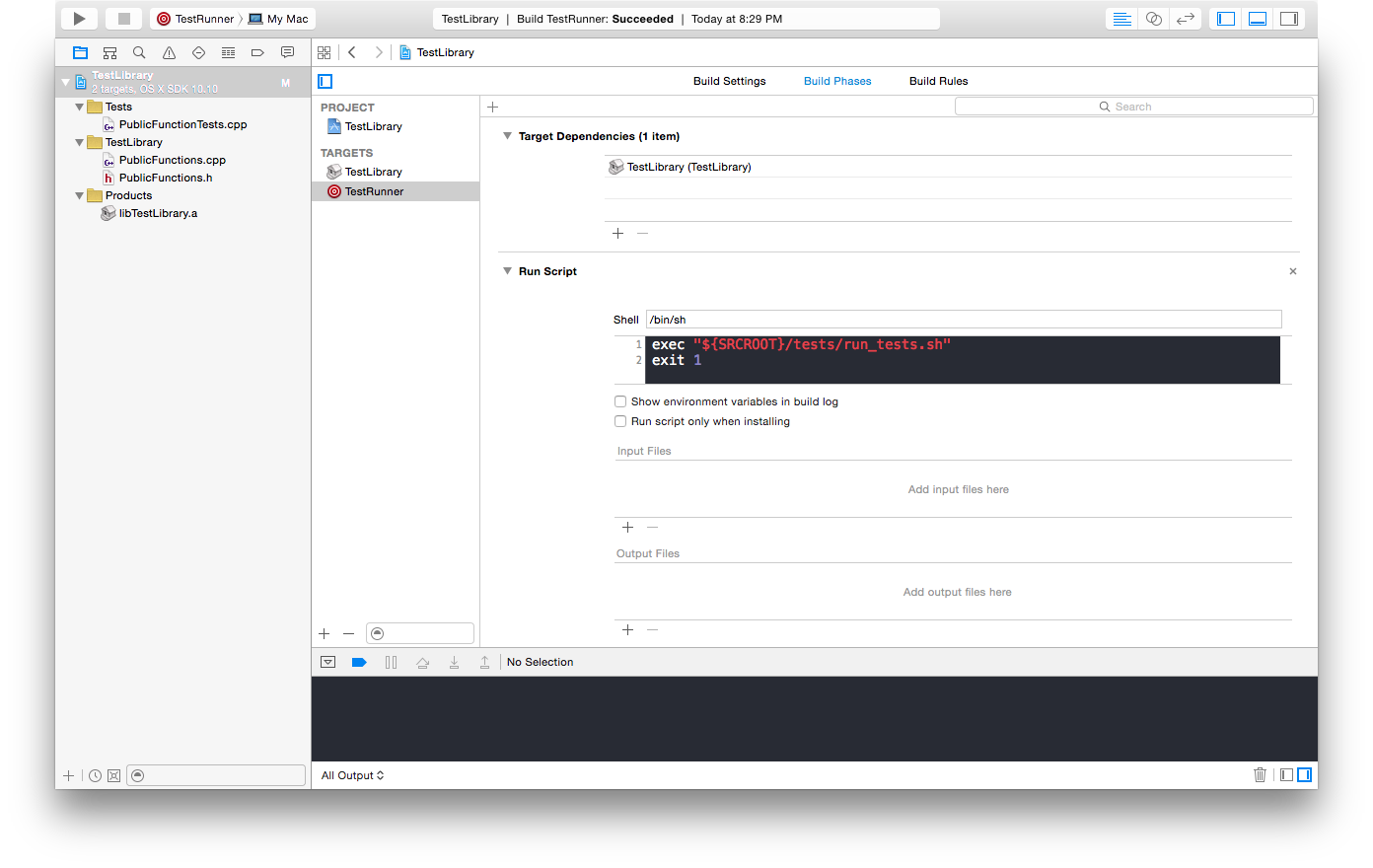
Task: Remove the selected target
Action: click(349, 634)
